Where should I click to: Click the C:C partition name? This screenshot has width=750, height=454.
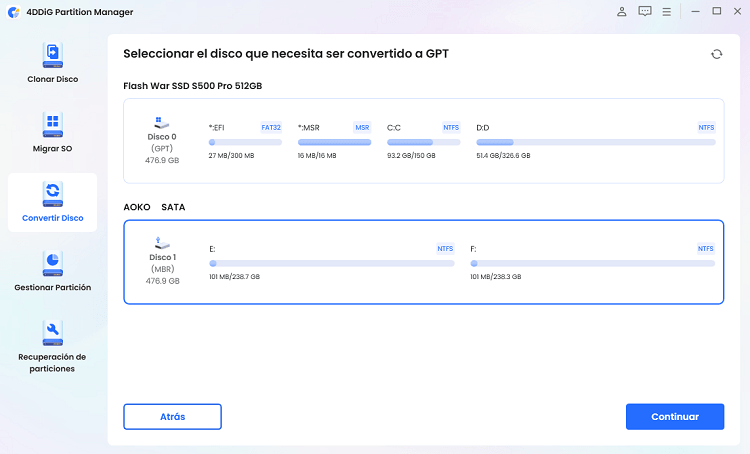click(x=394, y=128)
